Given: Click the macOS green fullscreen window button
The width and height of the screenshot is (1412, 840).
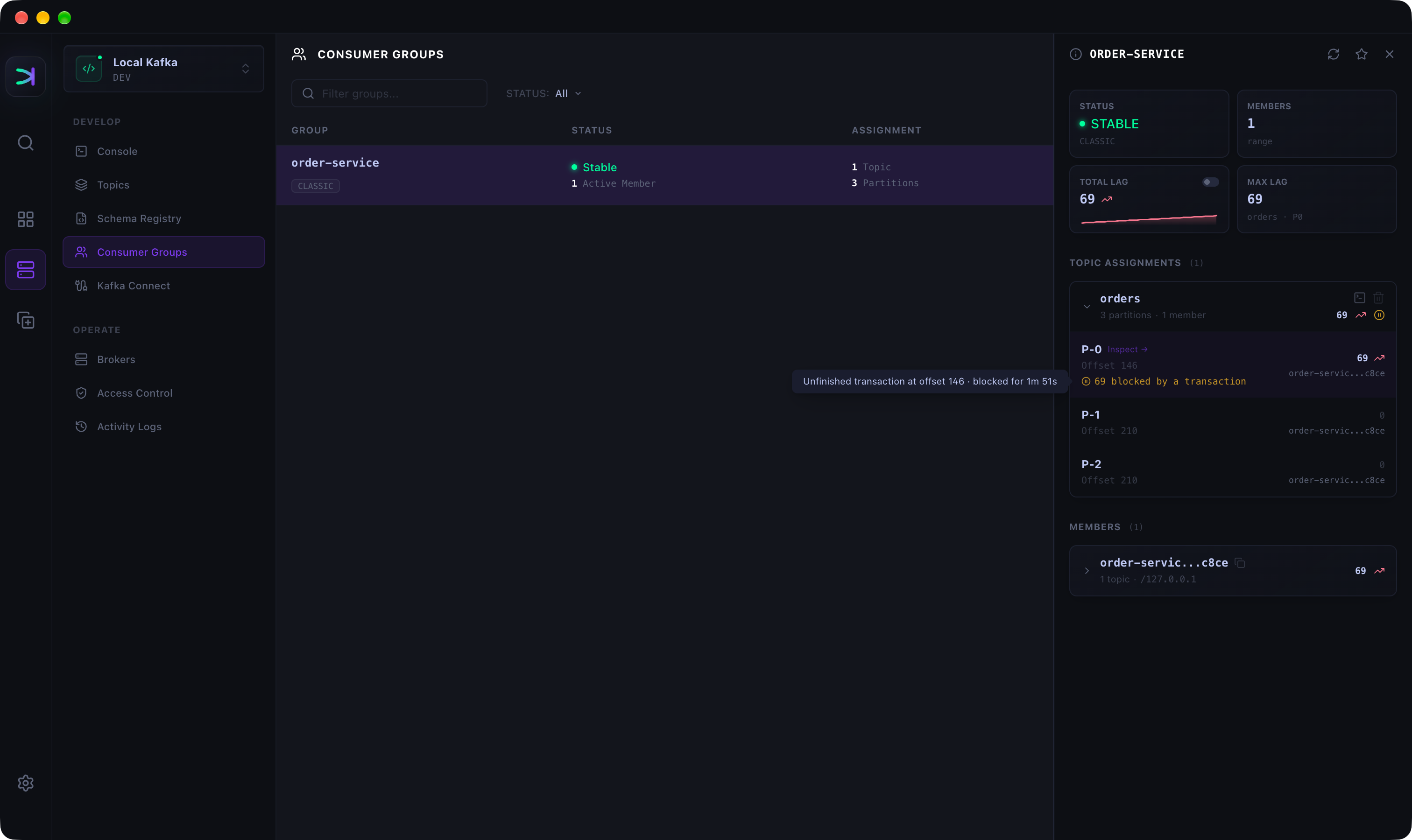Looking at the screenshot, I should click(x=64, y=18).
